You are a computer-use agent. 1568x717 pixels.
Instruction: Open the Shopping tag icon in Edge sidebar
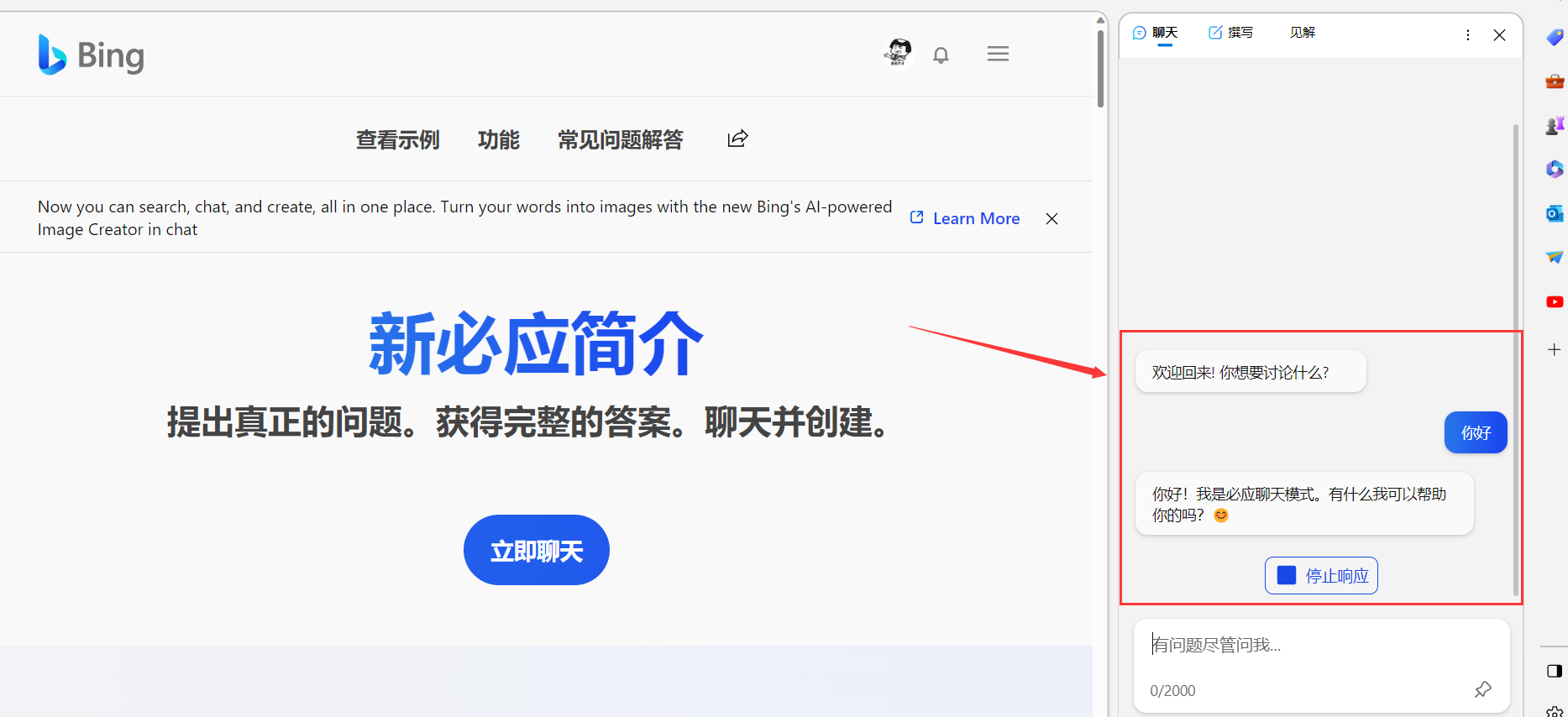point(1555,37)
